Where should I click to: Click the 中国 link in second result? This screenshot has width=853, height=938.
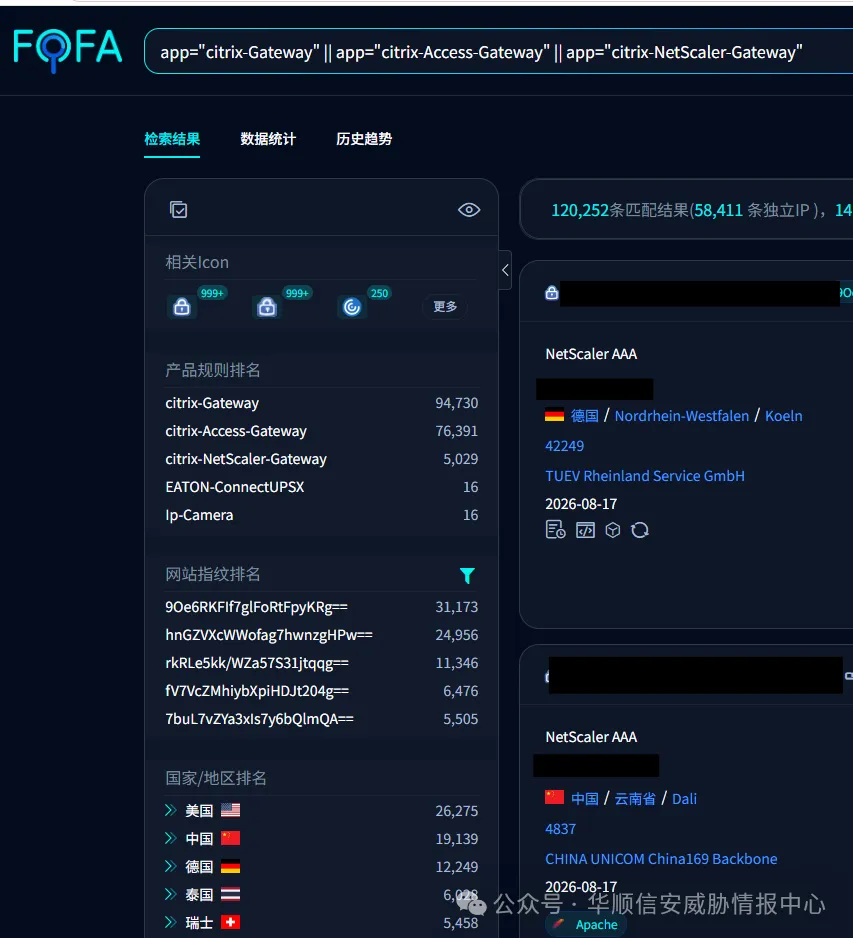pos(584,799)
